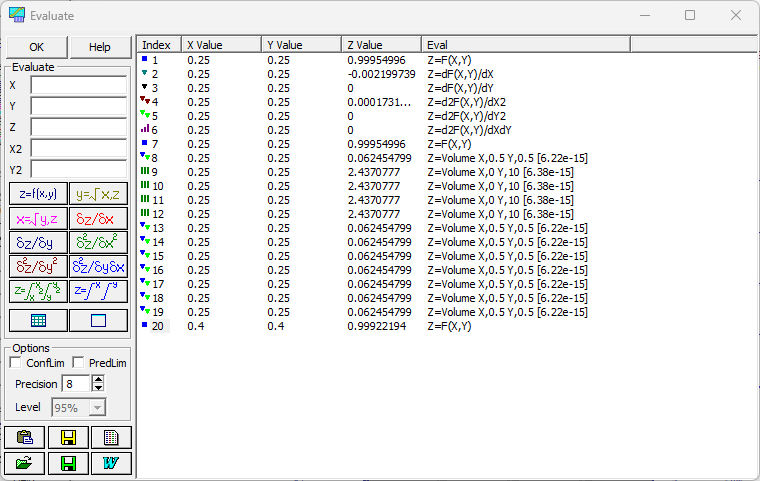Increase Precision with the up arrow

tap(98, 380)
